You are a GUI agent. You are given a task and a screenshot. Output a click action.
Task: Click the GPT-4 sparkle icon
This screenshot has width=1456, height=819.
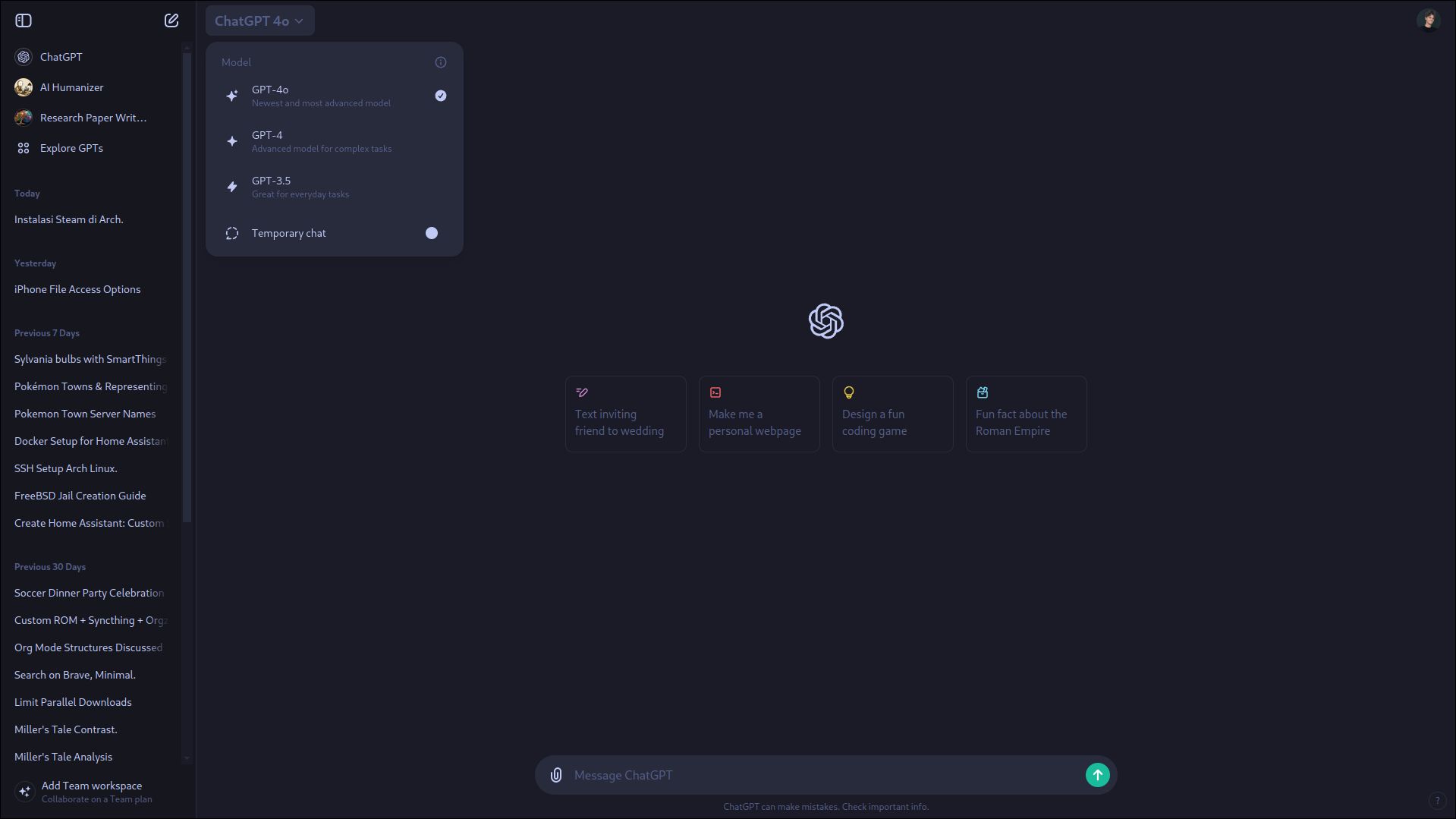[232, 141]
